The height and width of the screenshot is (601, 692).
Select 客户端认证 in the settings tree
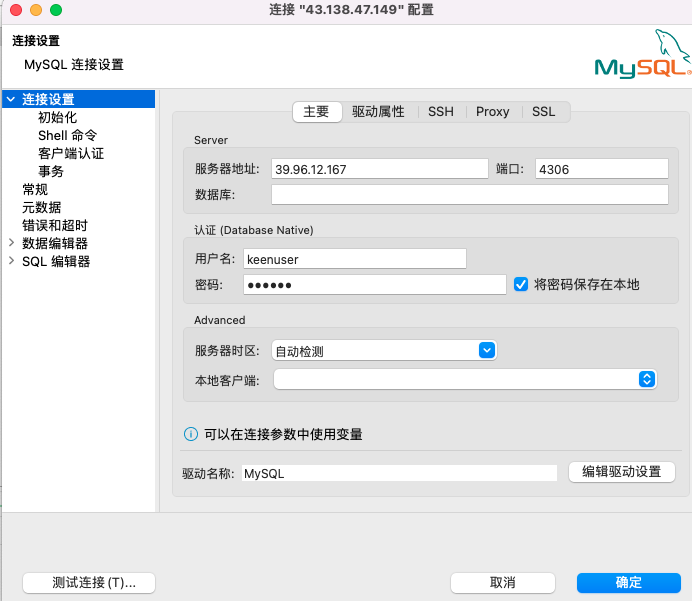pos(71,153)
